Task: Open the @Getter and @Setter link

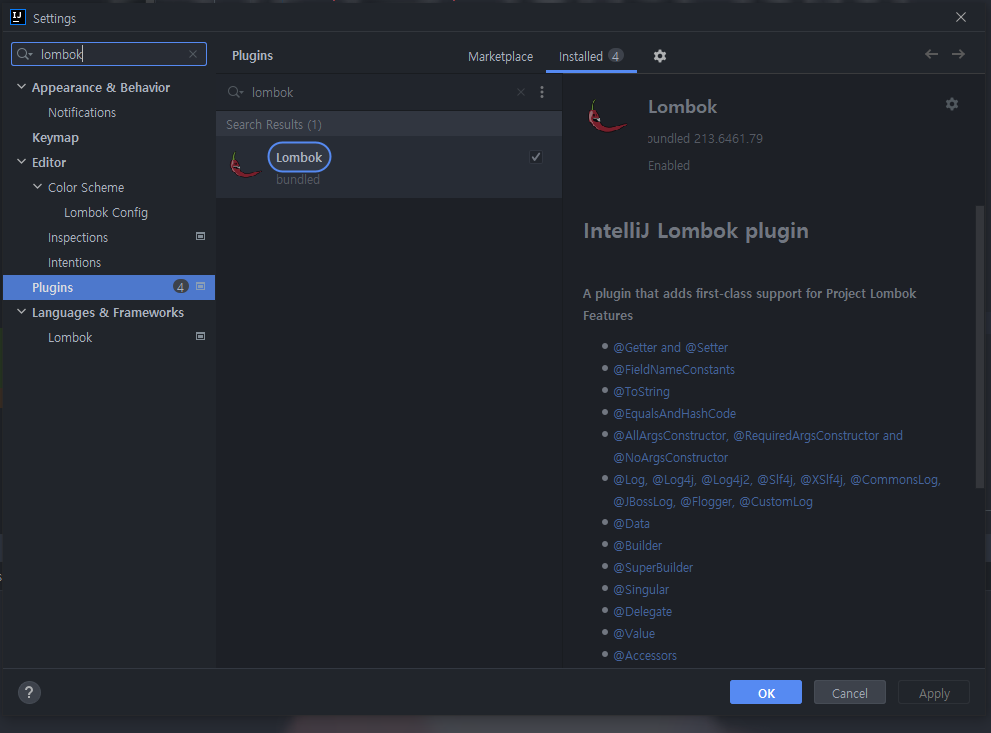Action: 671,348
